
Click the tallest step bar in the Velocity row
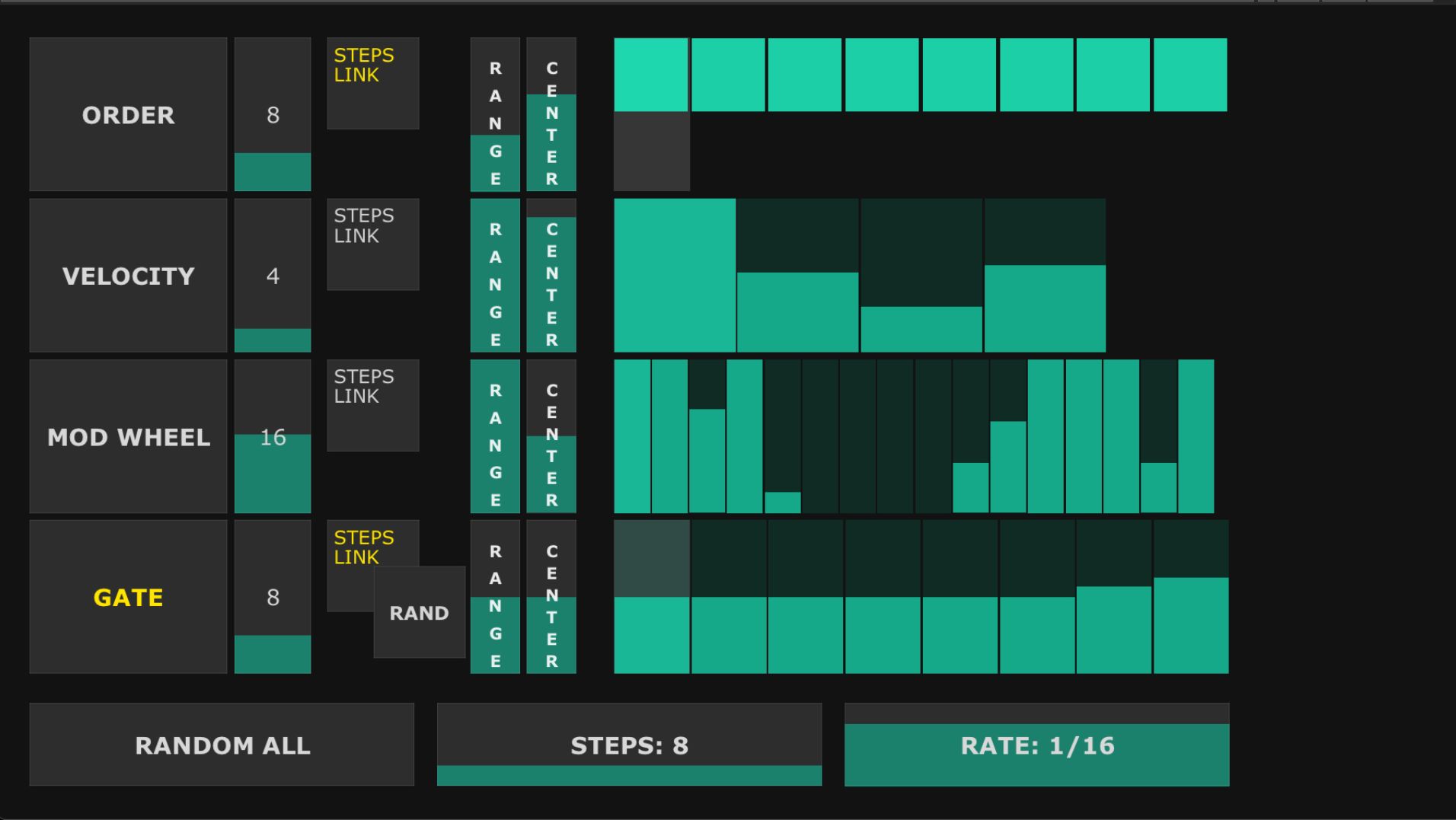coord(674,274)
